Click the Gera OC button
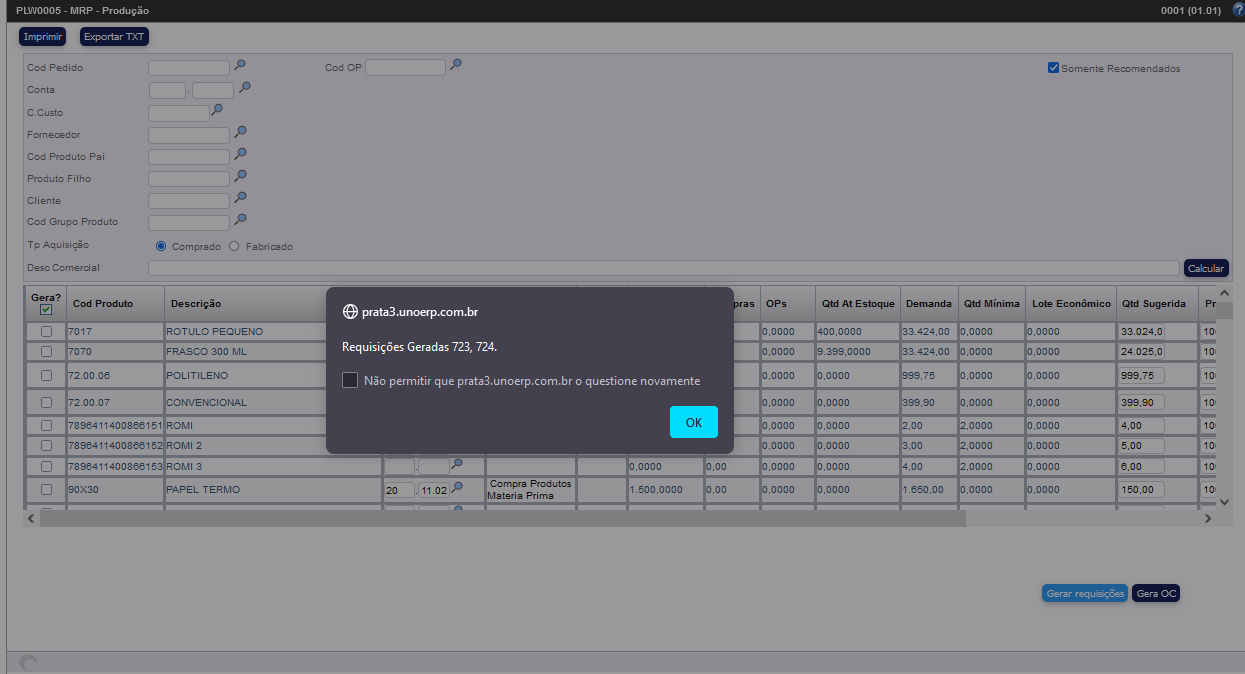 [x=1156, y=594]
